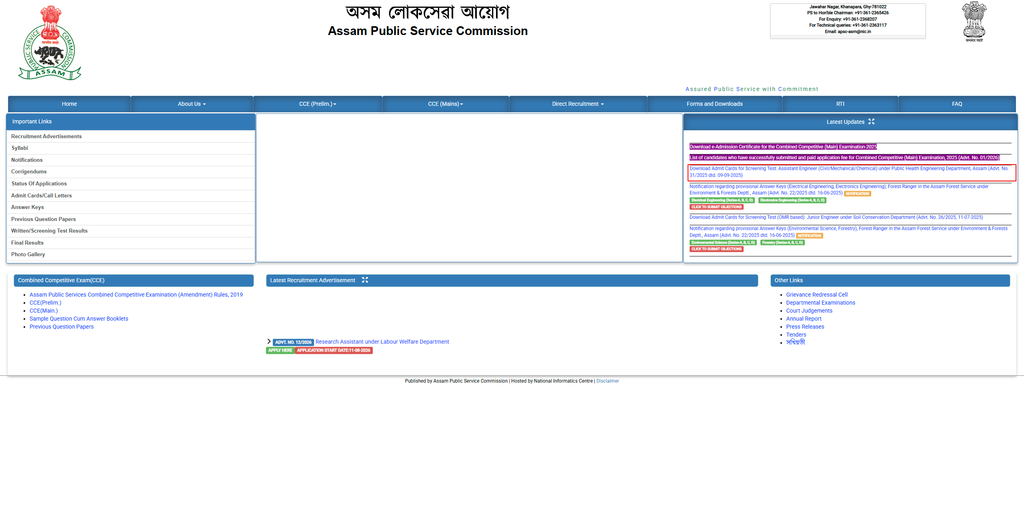This screenshot has width=1024, height=508.
Task: Open Written/Screening Test Results link
Action: 49,230
